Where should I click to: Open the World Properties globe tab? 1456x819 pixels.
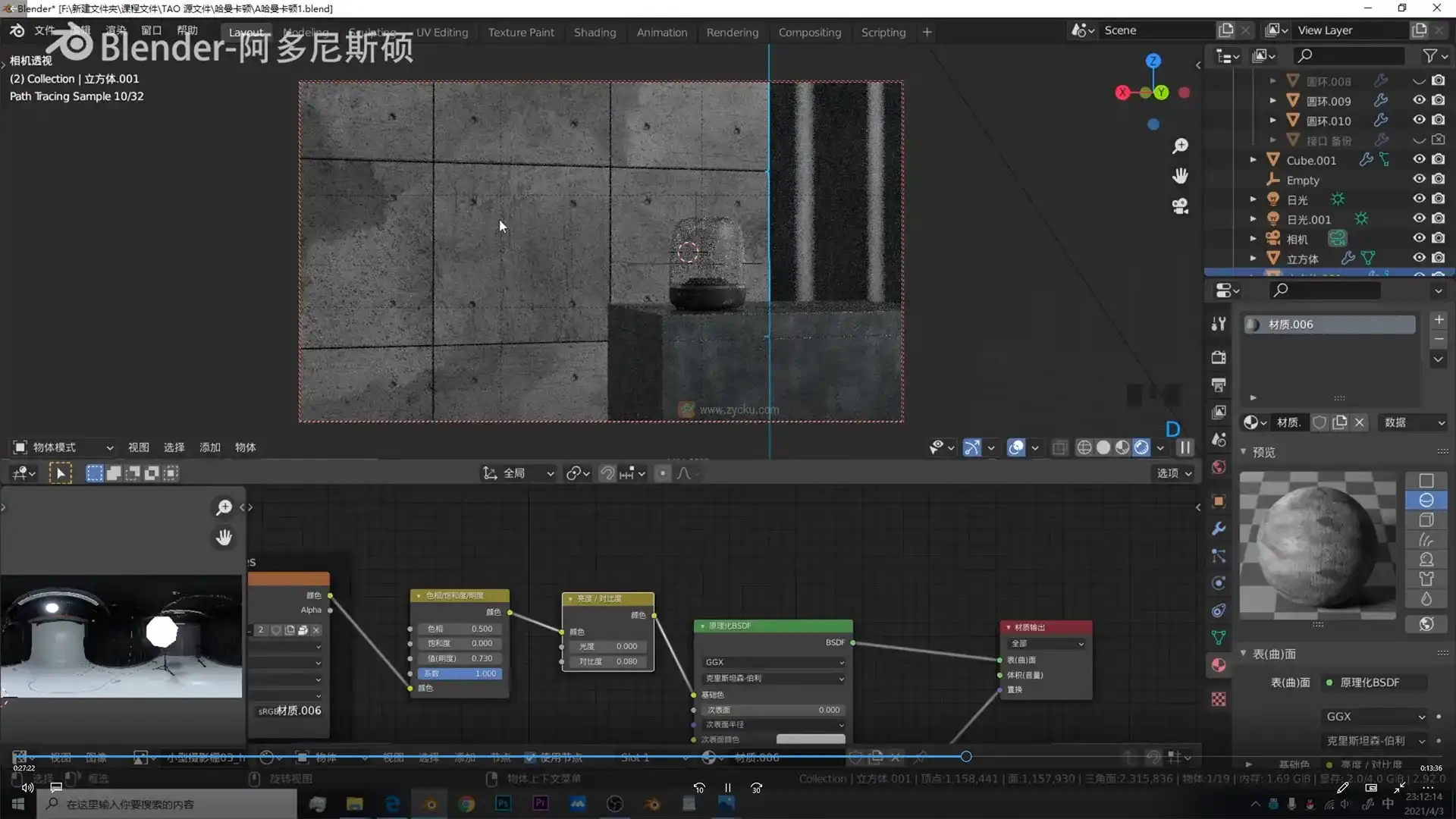1219,466
